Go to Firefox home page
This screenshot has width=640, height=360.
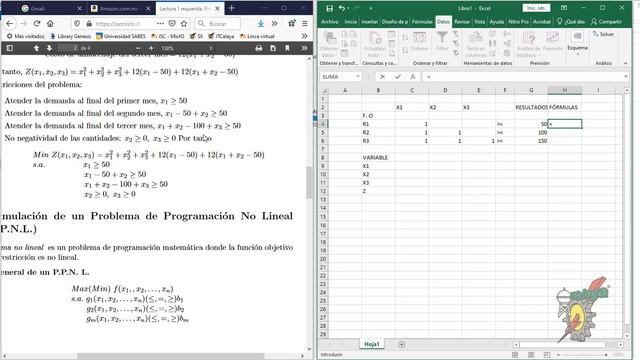(50, 24)
